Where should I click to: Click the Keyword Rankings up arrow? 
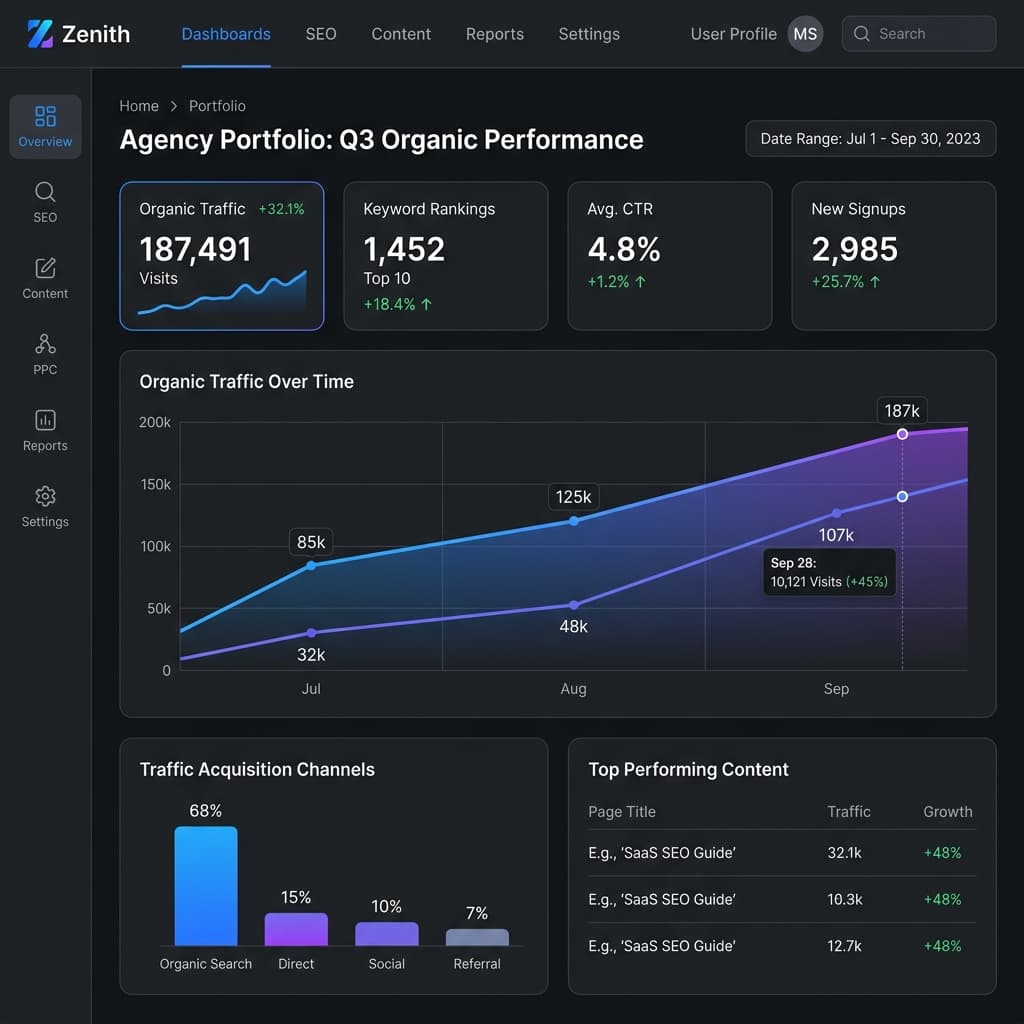[x=426, y=304]
